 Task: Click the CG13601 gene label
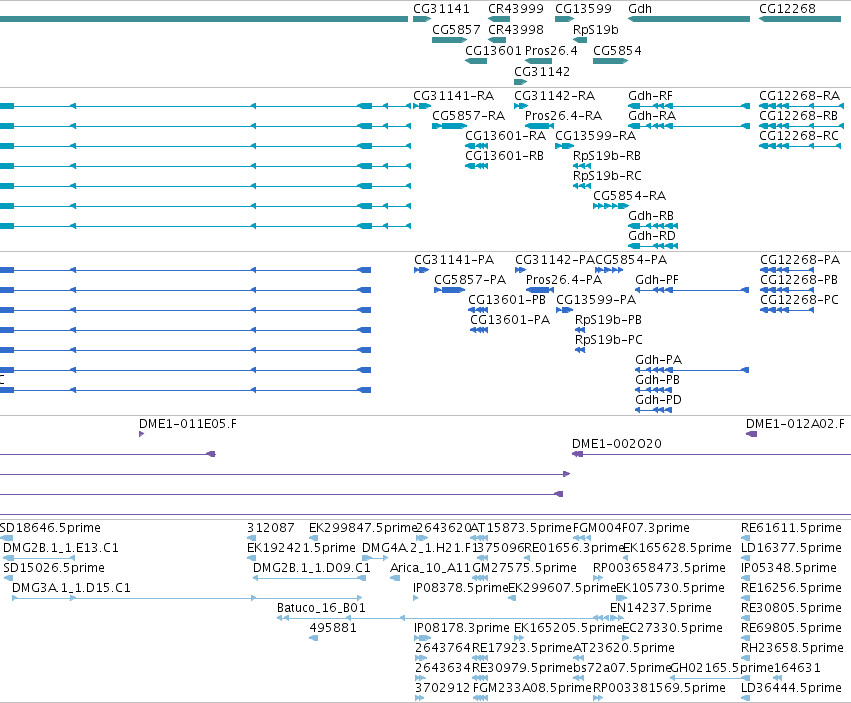pos(493,50)
